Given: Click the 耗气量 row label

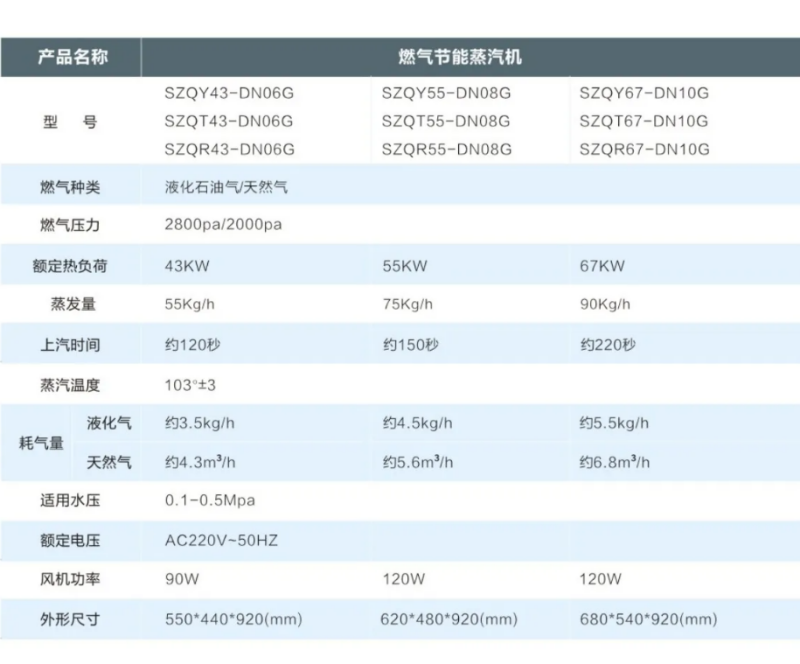Looking at the screenshot, I should coord(41,442).
